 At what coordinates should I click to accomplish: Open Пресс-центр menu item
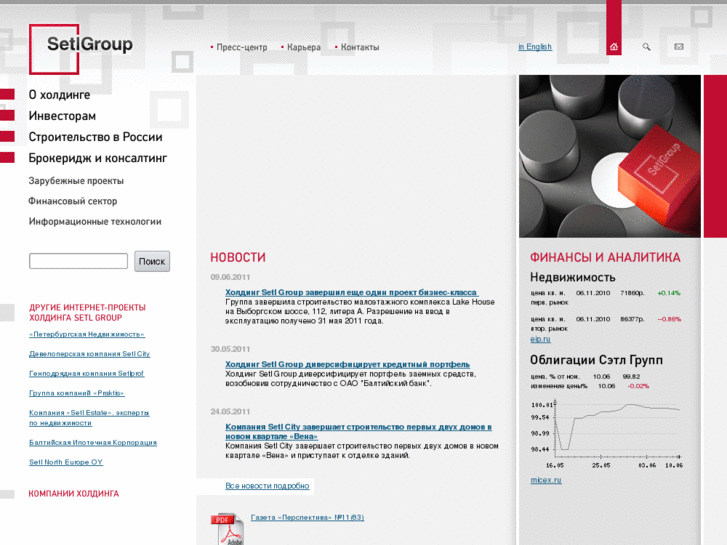[x=242, y=47]
